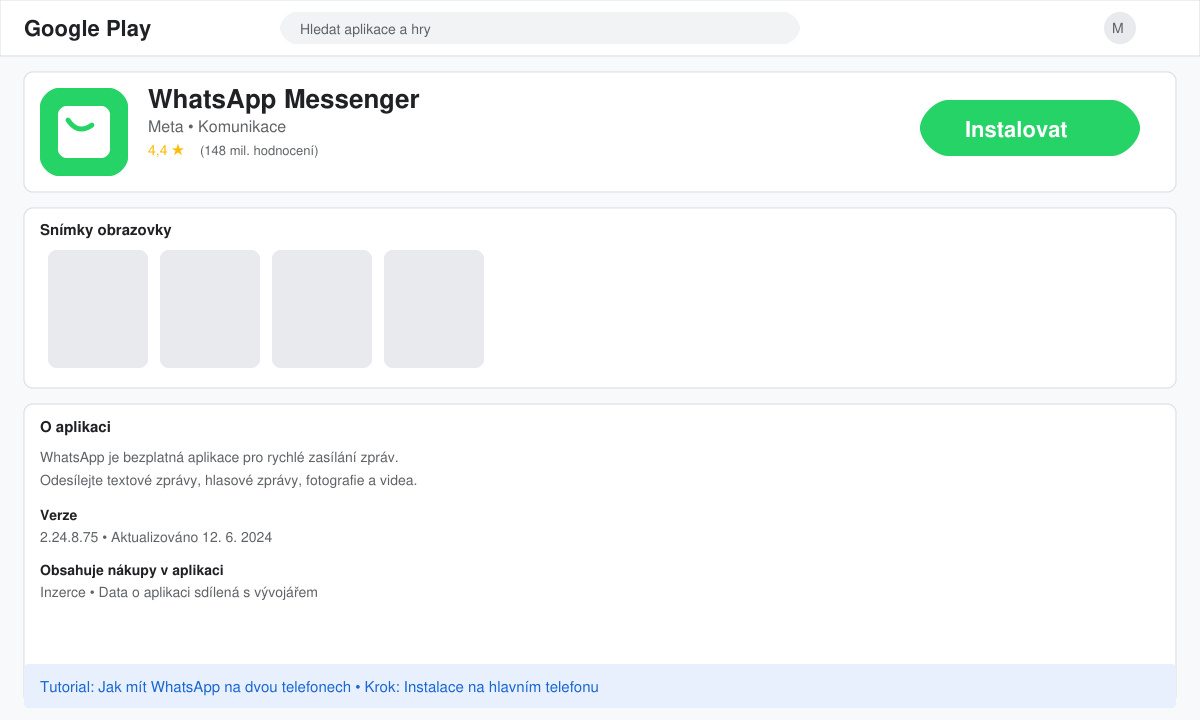Open the WhatsApp Messenger app icon

pyautogui.click(x=84, y=132)
